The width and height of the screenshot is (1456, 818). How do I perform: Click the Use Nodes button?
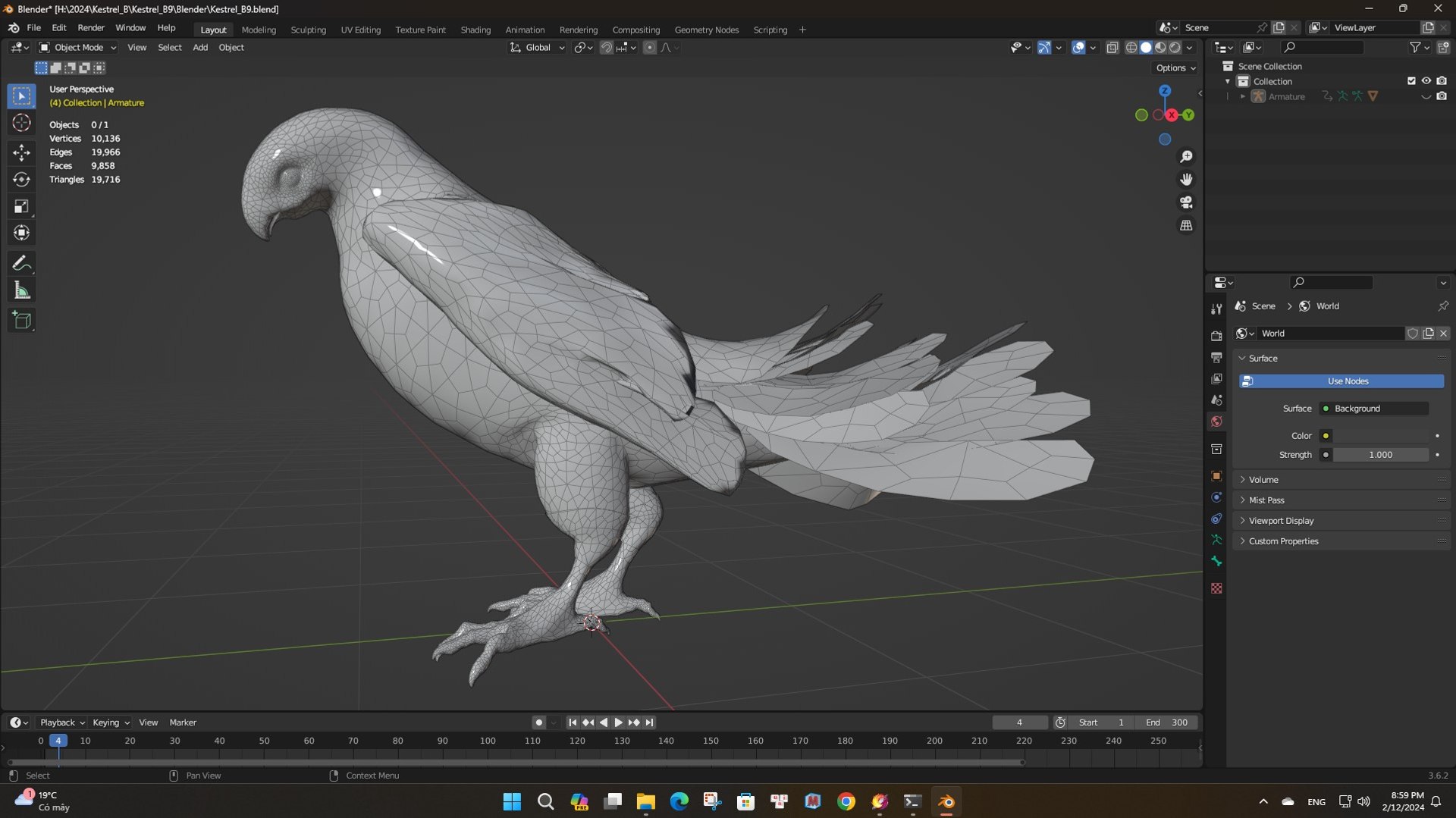click(x=1341, y=381)
